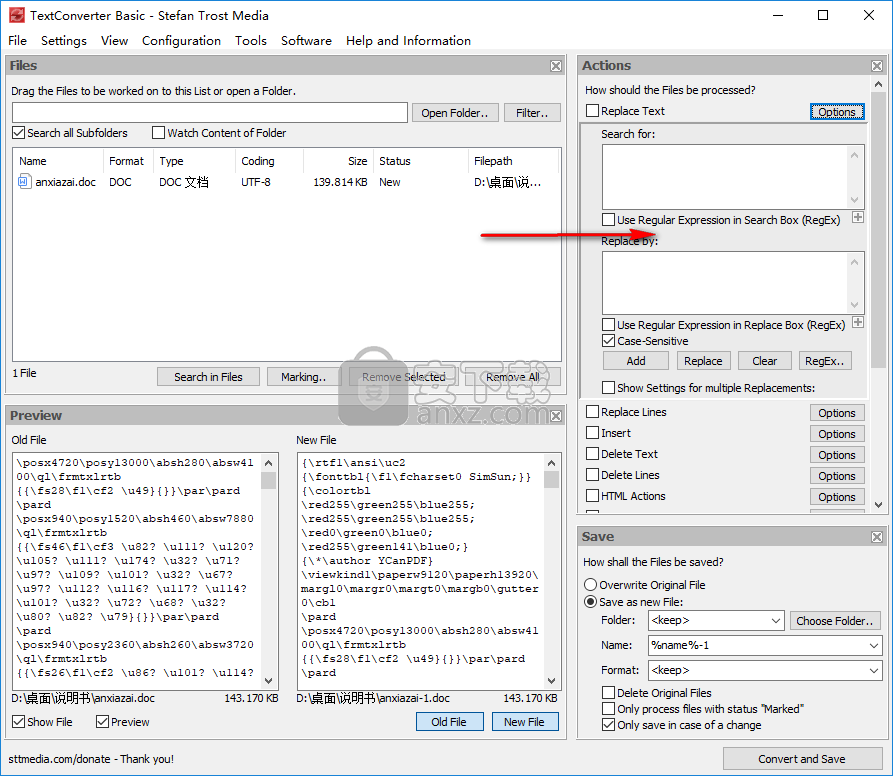893x776 pixels.
Task: Close the Files panel with its X icon
Action: pos(556,66)
